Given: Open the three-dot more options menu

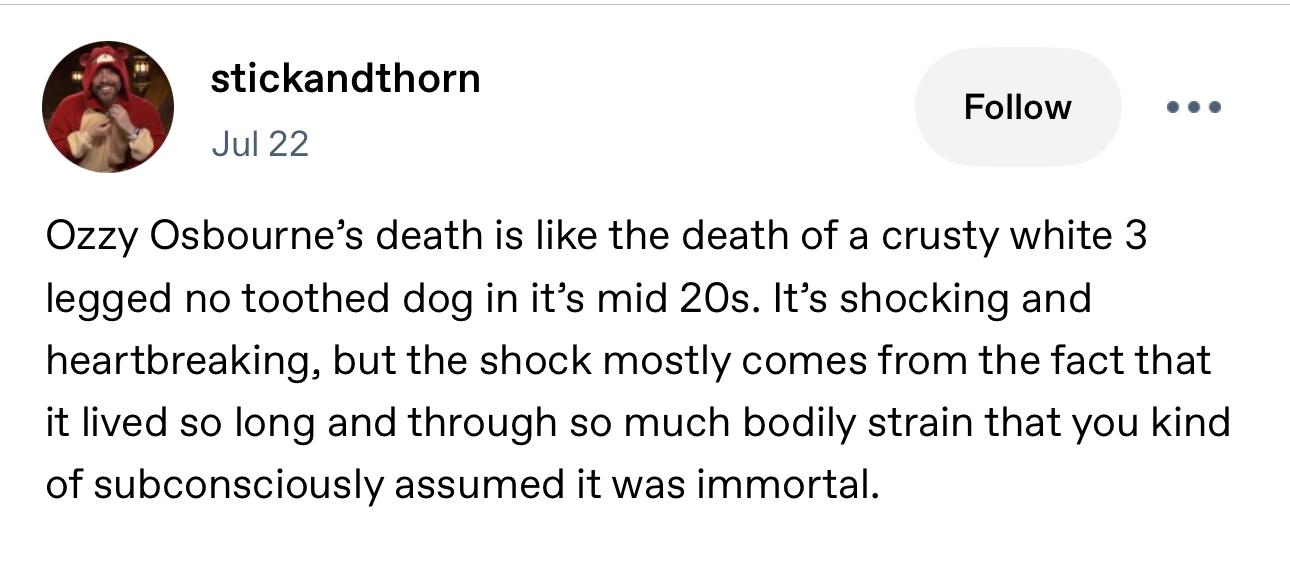Looking at the screenshot, I should 1195,107.
